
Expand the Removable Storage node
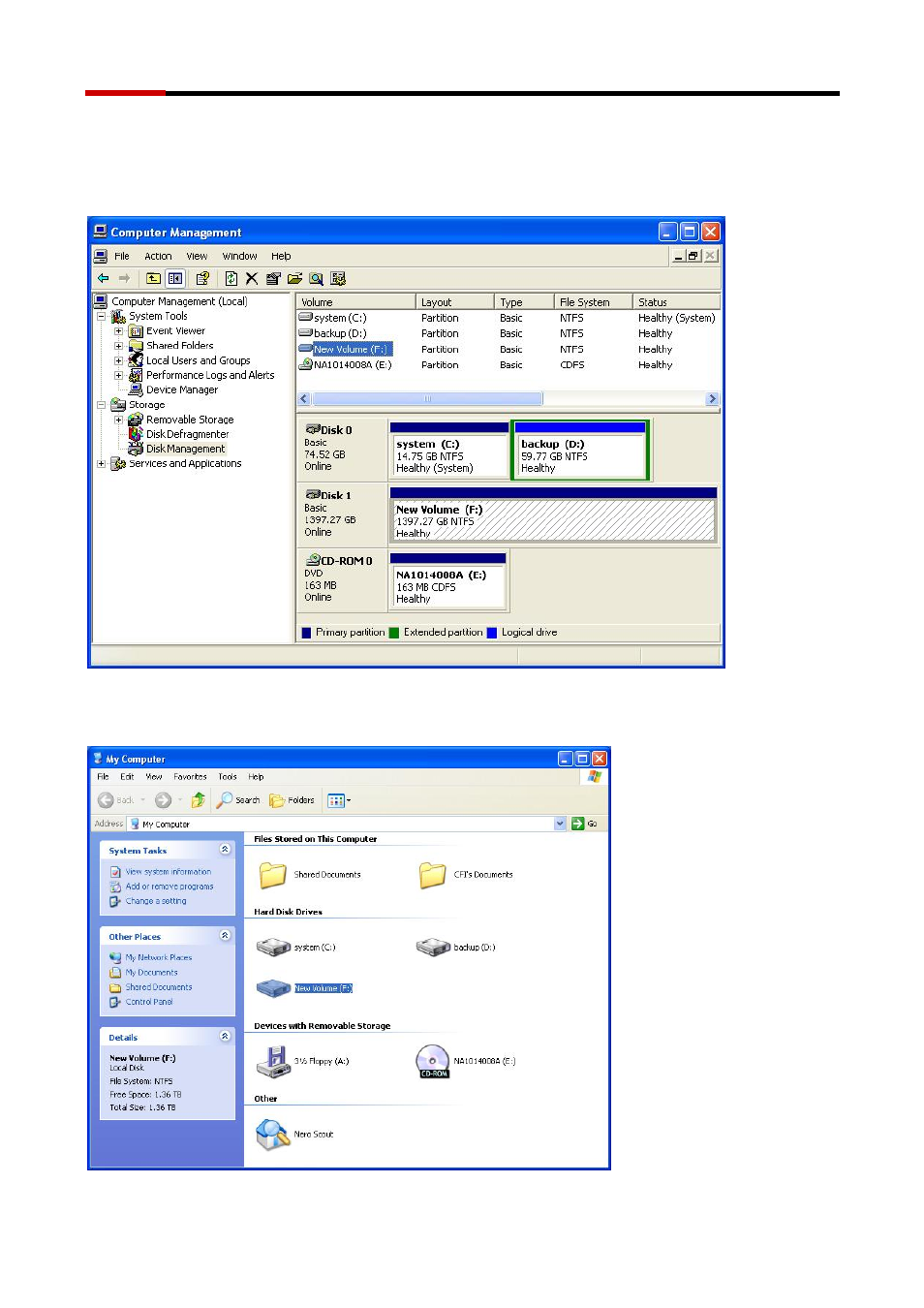[x=118, y=420]
